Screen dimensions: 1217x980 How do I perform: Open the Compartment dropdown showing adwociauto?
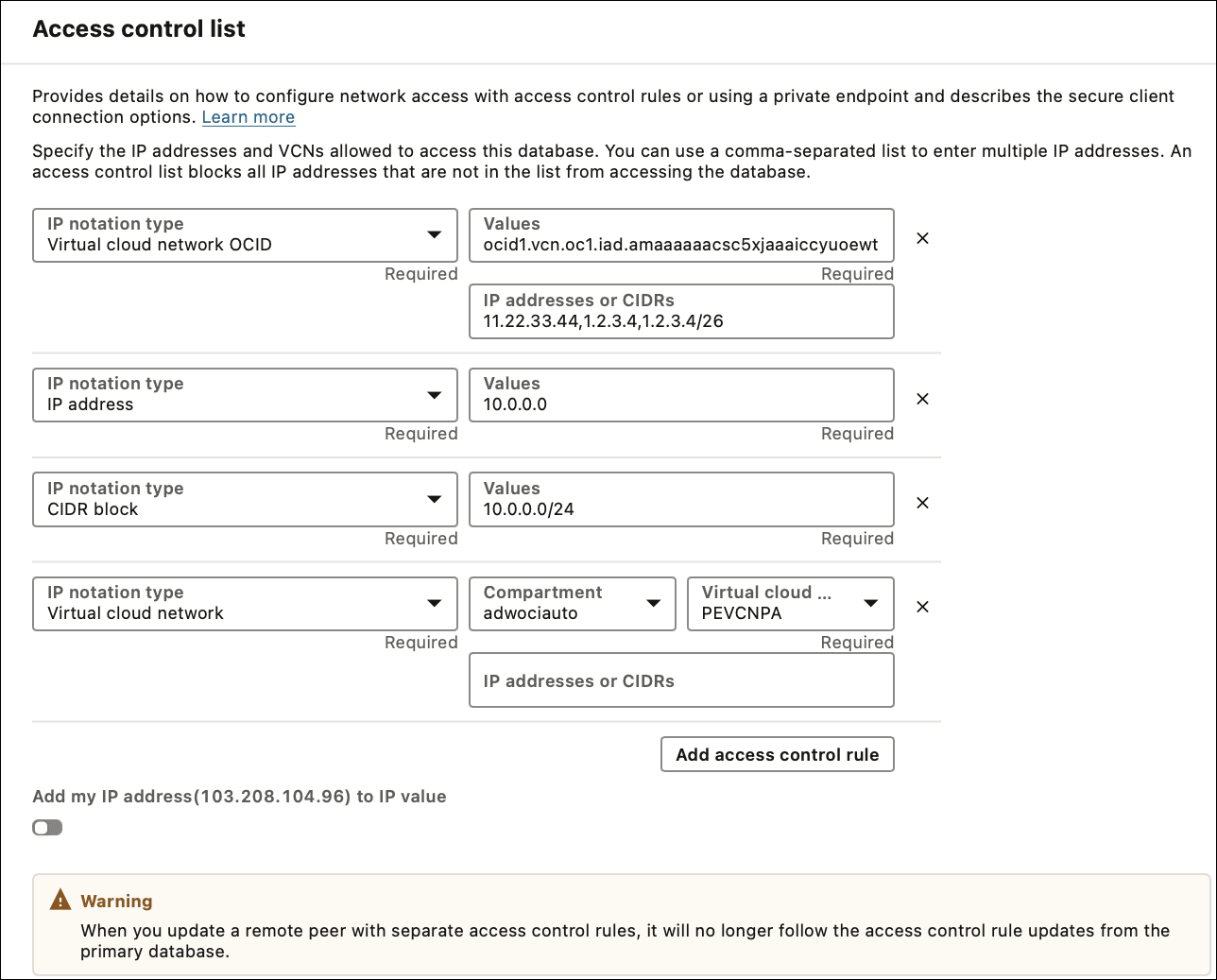(x=572, y=604)
